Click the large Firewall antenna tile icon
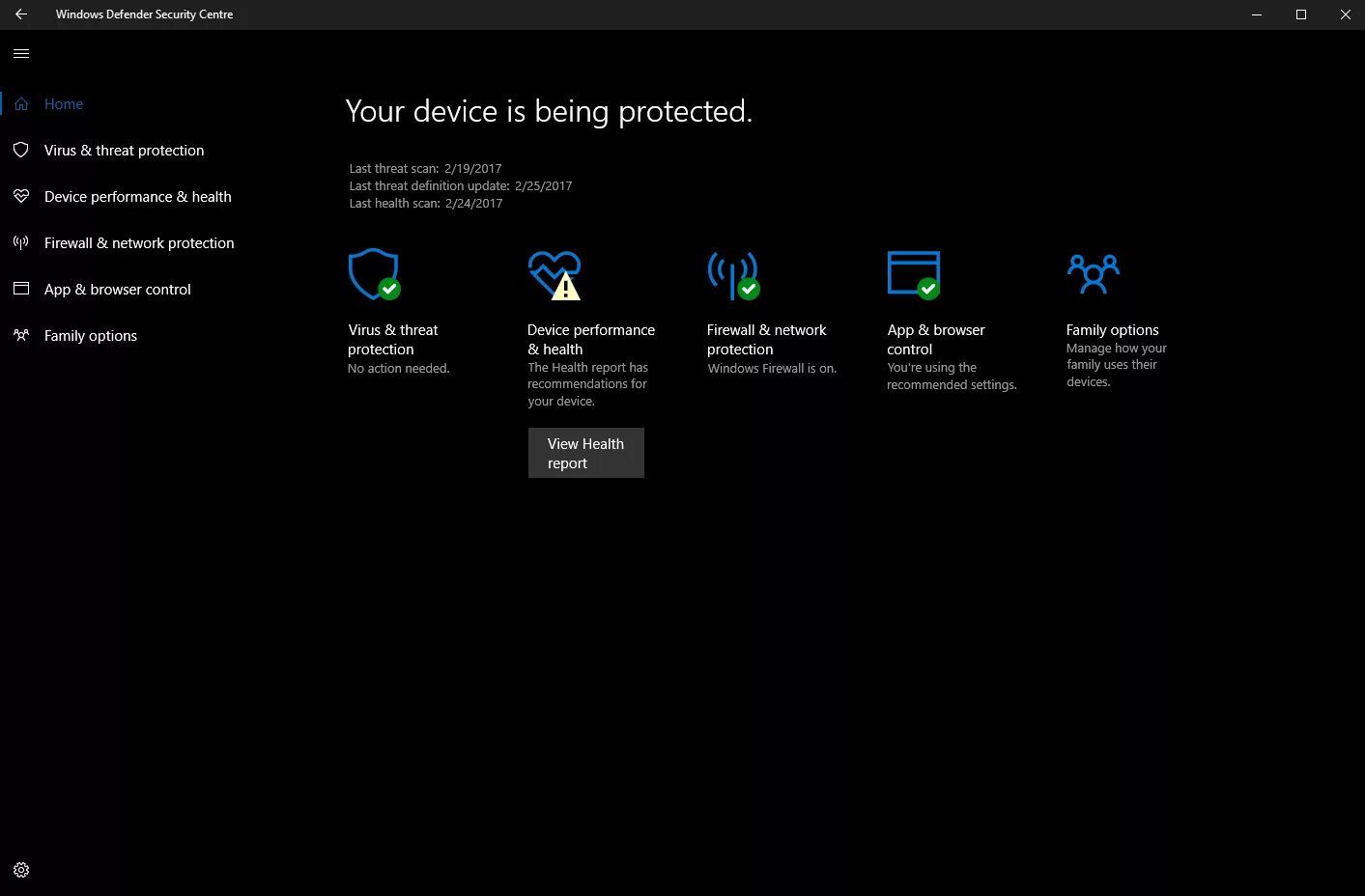 click(733, 275)
